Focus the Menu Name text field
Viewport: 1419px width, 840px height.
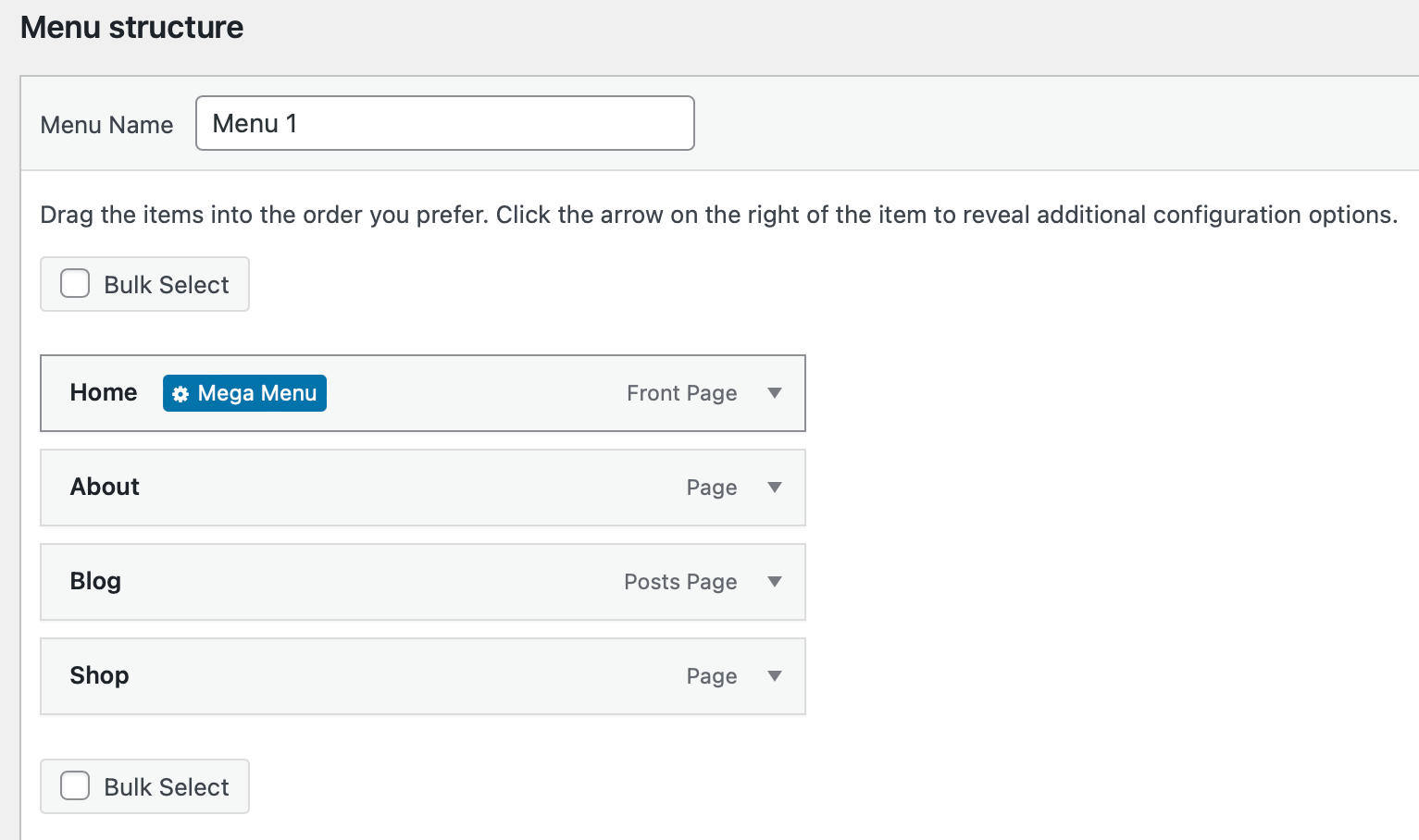click(x=444, y=123)
